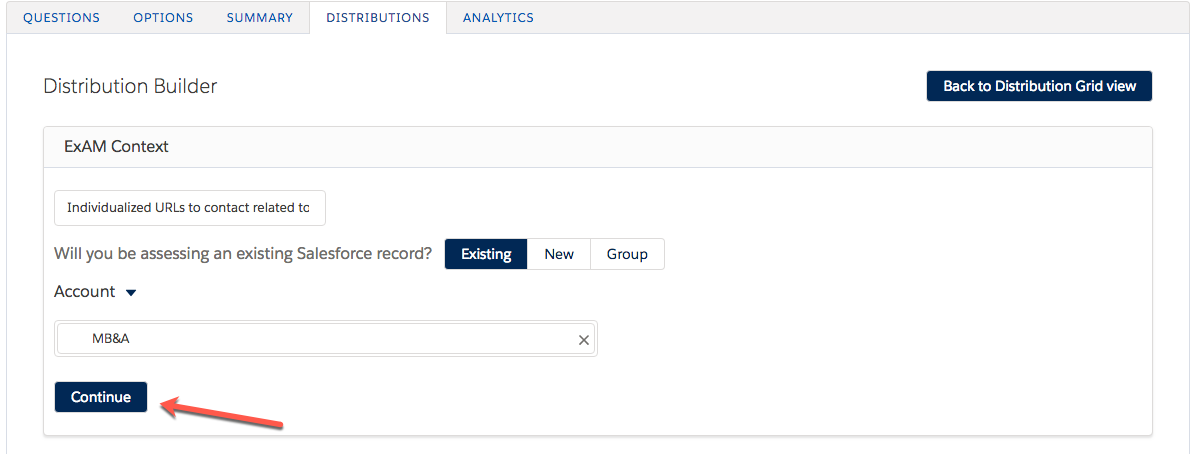Screen dimensions: 1193x454
Task: Click the Account object type label
Action: point(85,292)
